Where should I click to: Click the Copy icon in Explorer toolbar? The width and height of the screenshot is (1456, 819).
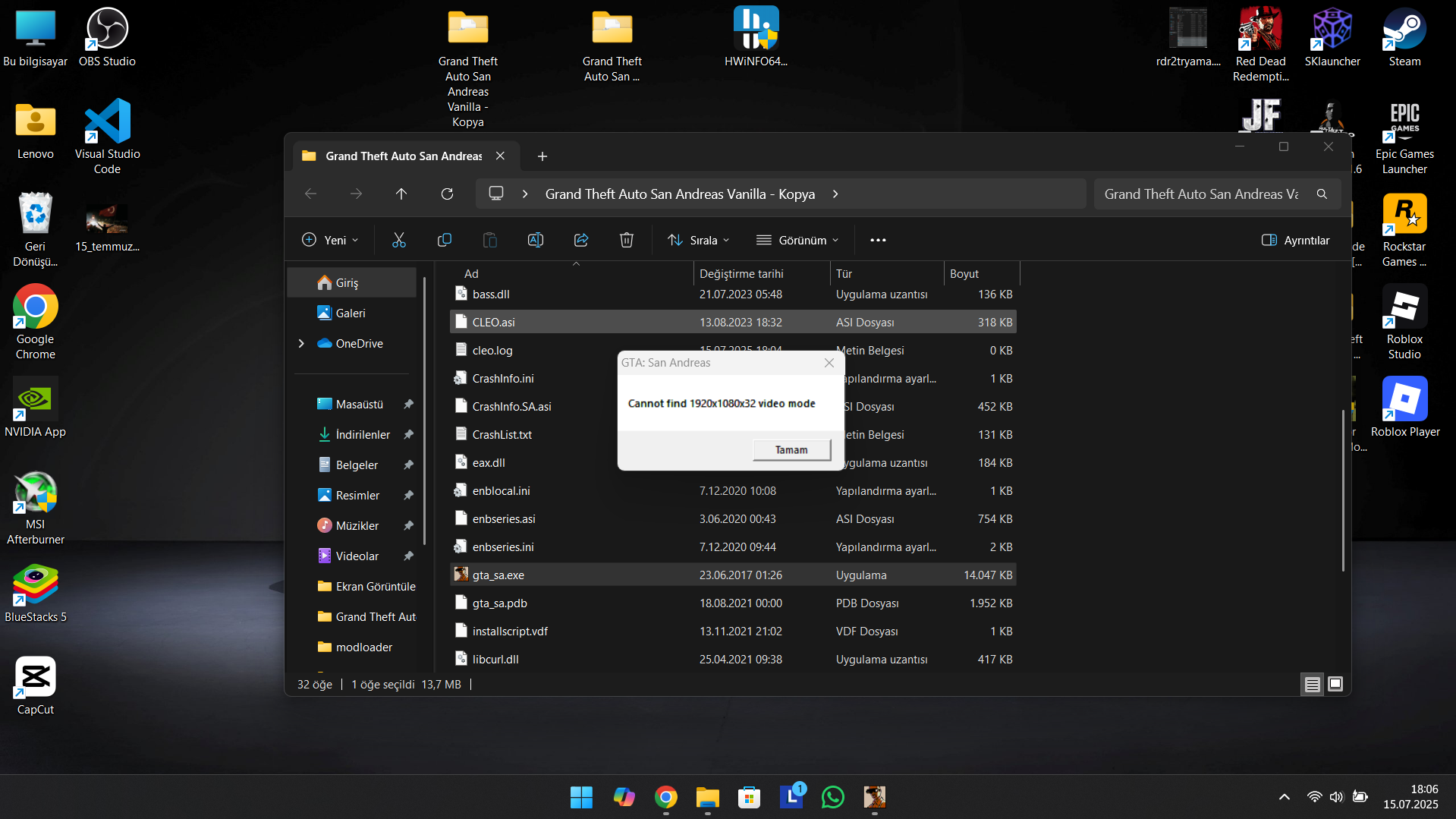(x=445, y=240)
